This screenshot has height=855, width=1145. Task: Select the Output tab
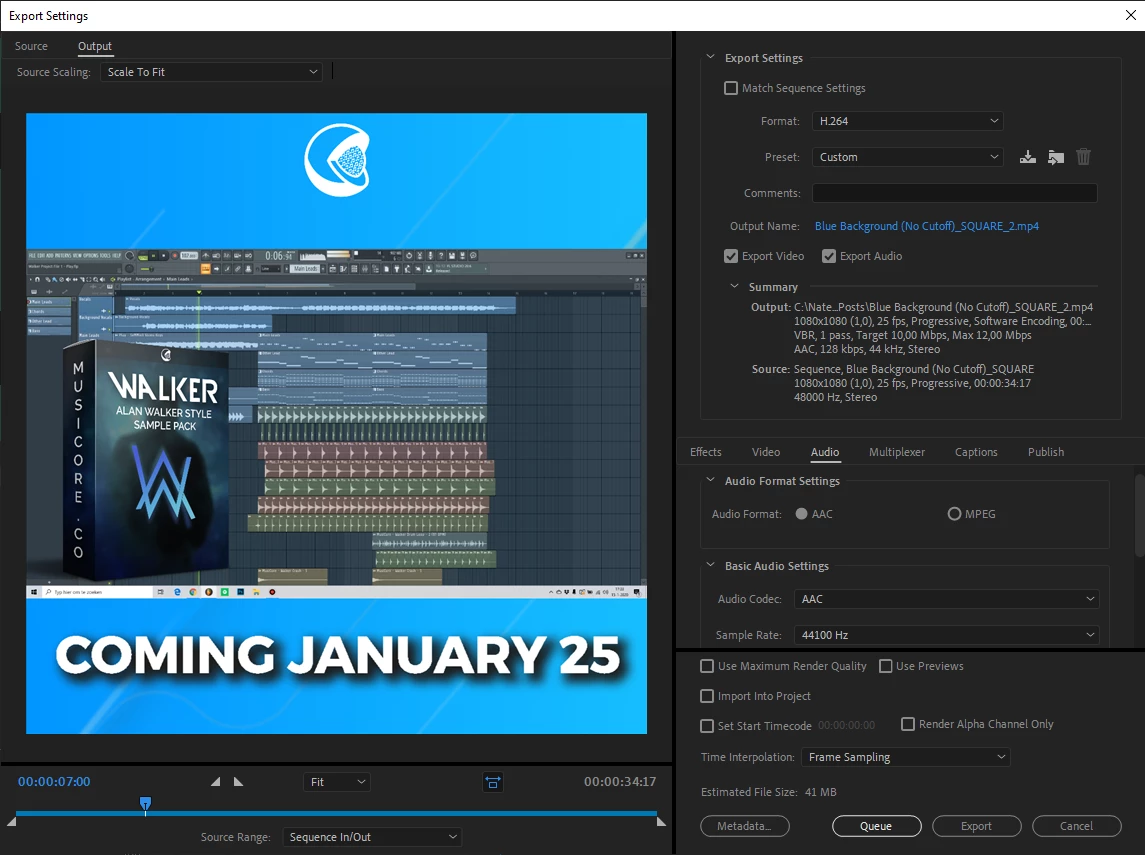(95, 46)
